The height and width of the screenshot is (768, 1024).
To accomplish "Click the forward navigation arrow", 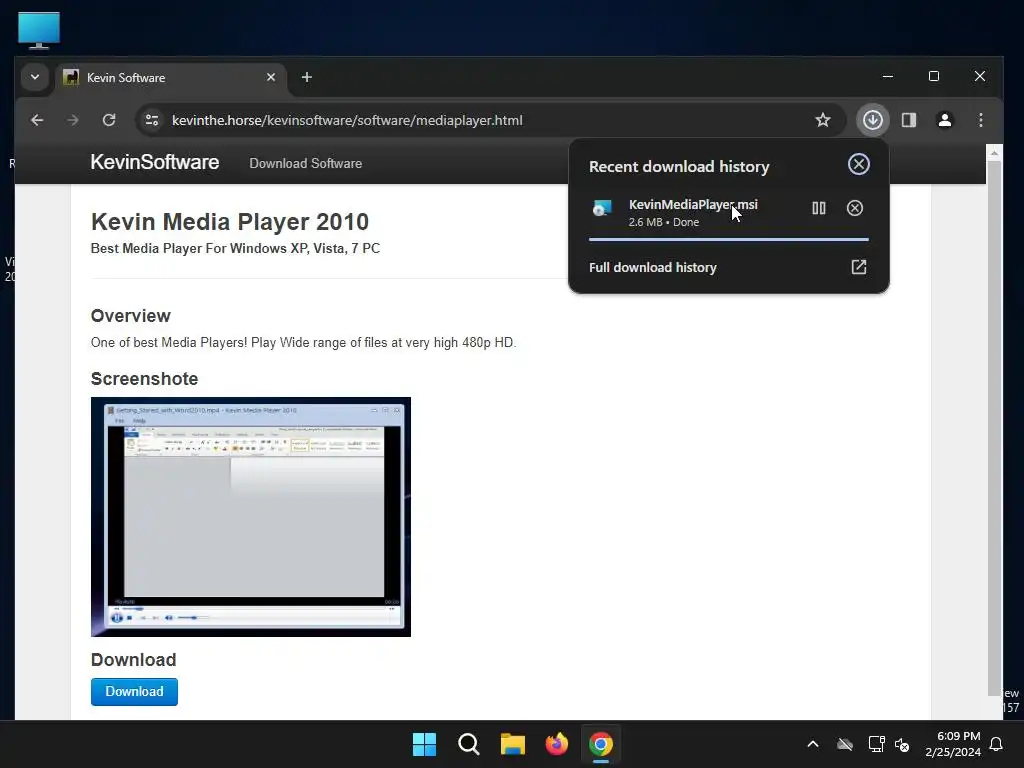I will [x=72, y=120].
